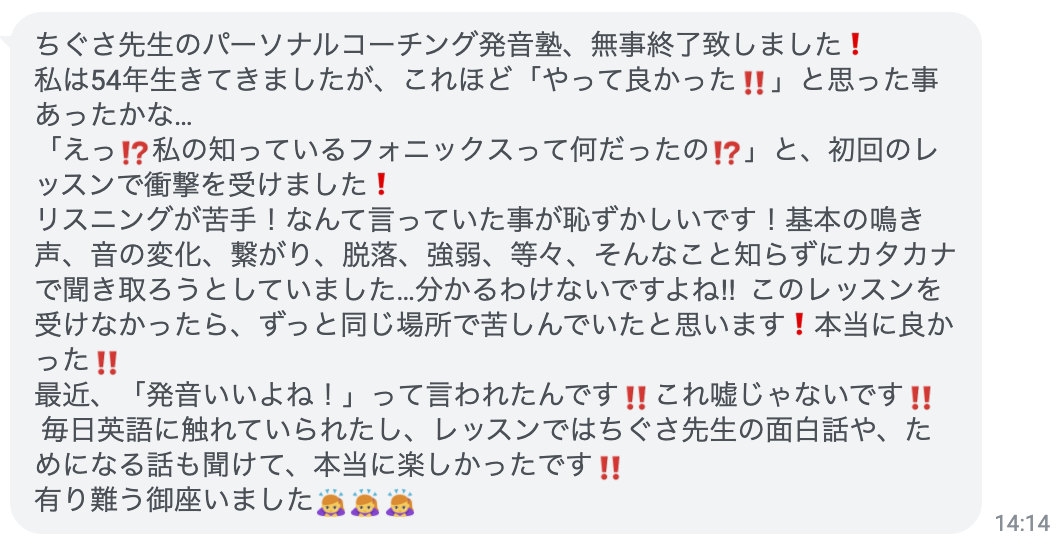Click the double exclamation after やって良かった
The height and width of the screenshot is (548, 1058).
point(754,82)
